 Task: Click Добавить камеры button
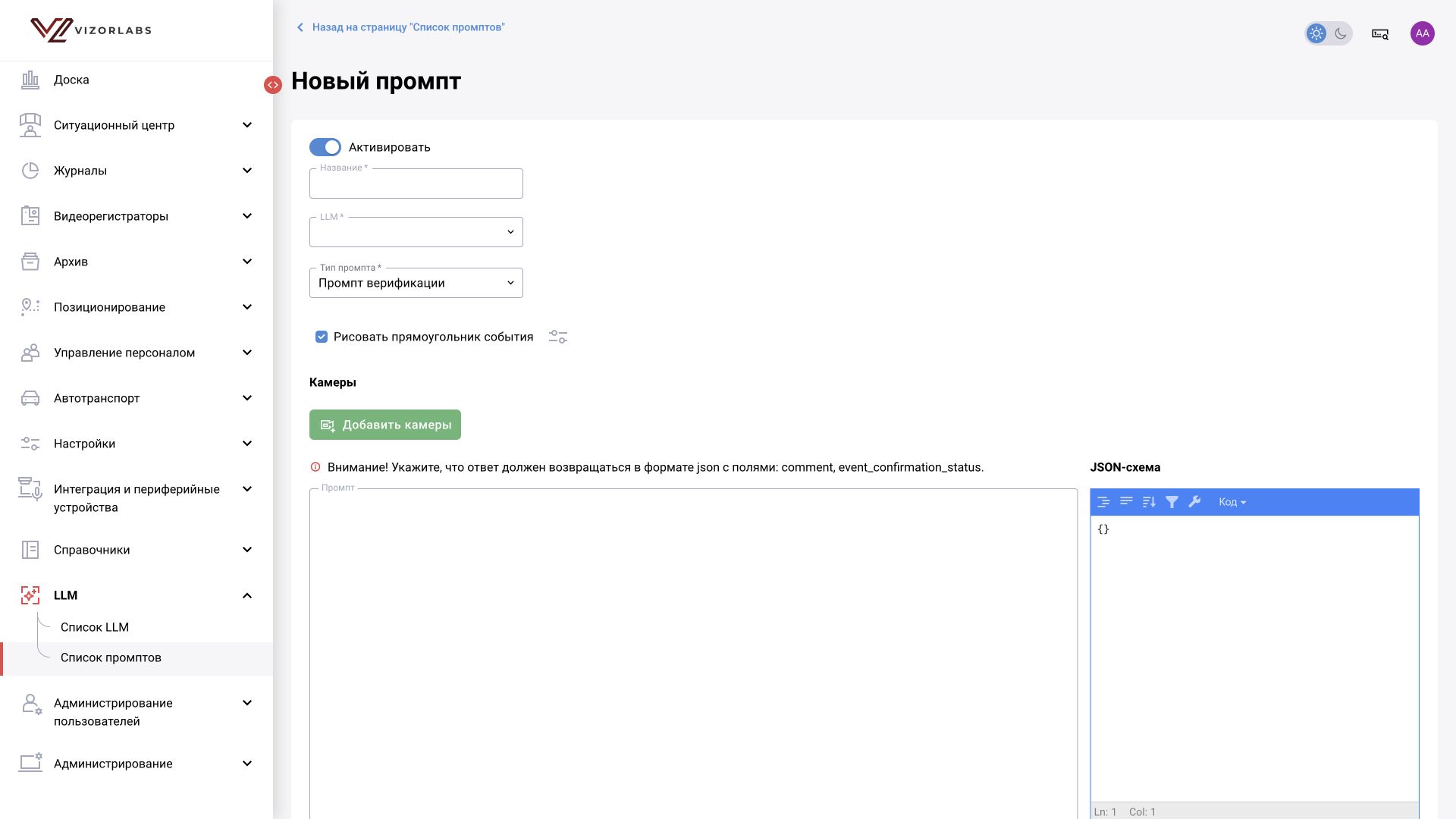[385, 425]
